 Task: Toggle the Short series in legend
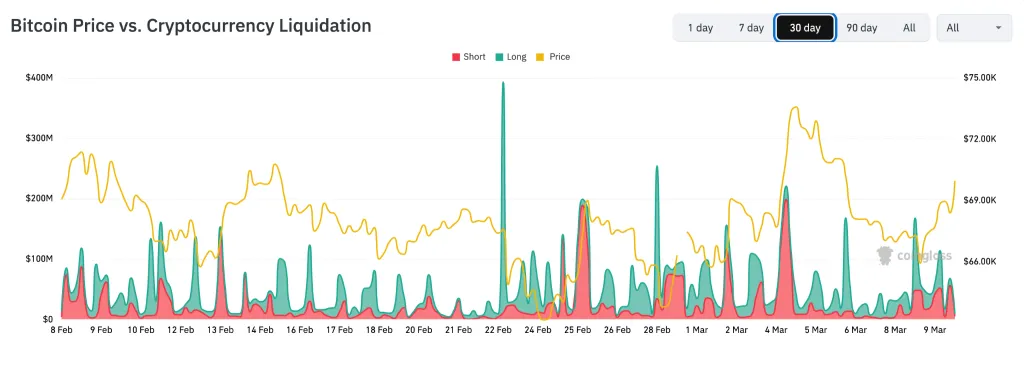tap(468, 57)
